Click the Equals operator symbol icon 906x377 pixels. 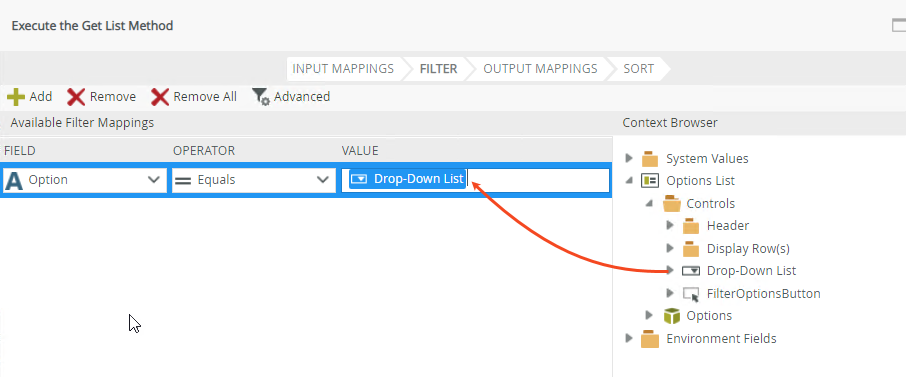(x=183, y=180)
